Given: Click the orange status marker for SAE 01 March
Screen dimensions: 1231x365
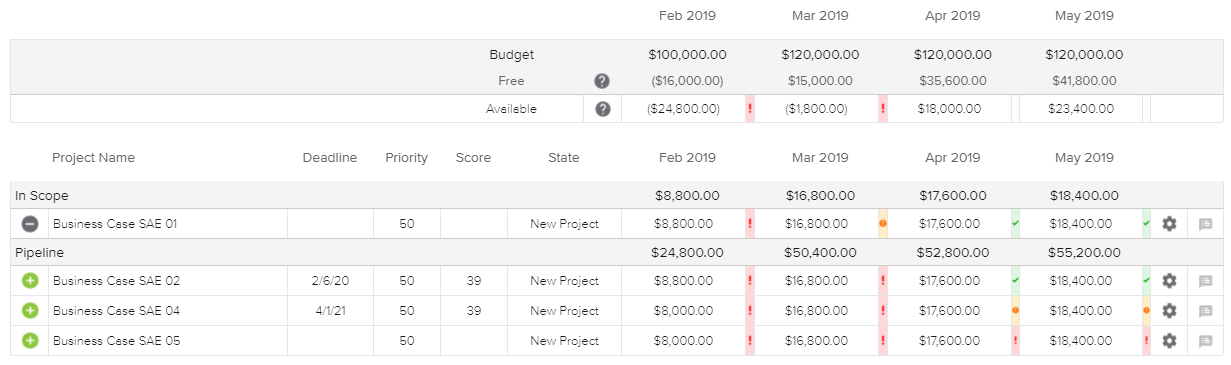Looking at the screenshot, I should coord(883,224).
